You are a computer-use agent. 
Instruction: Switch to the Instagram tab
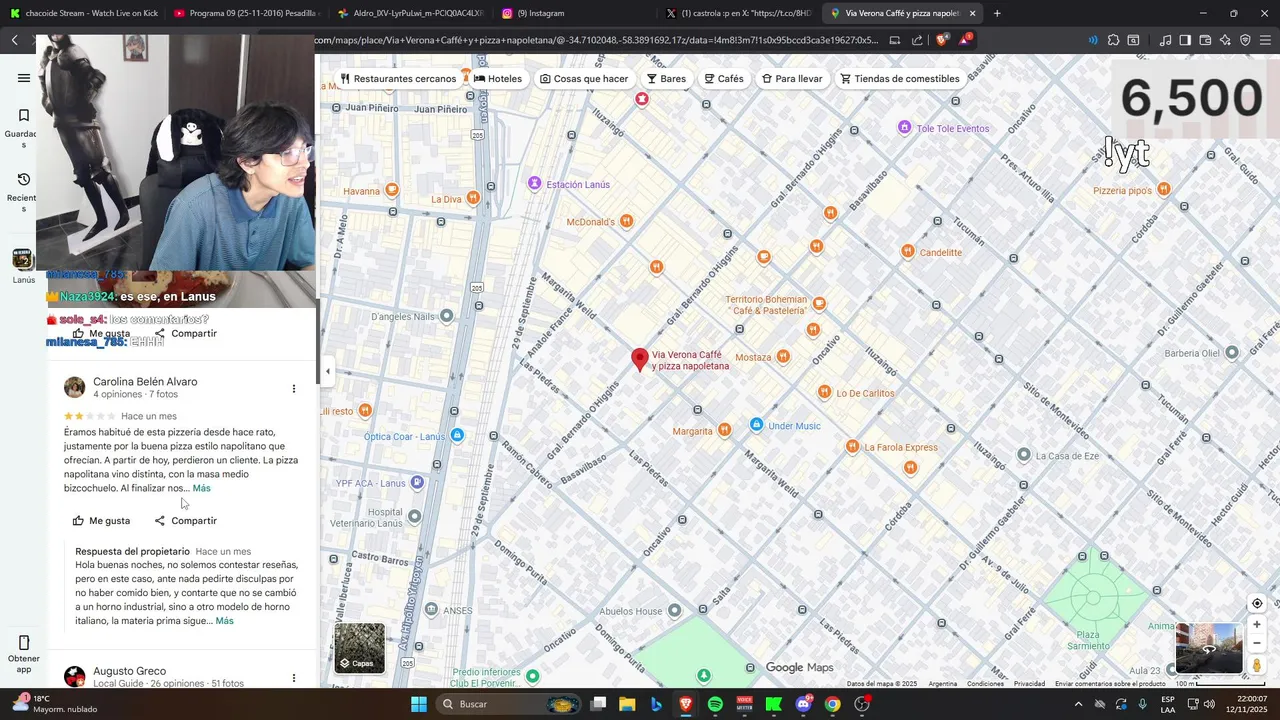[574, 13]
